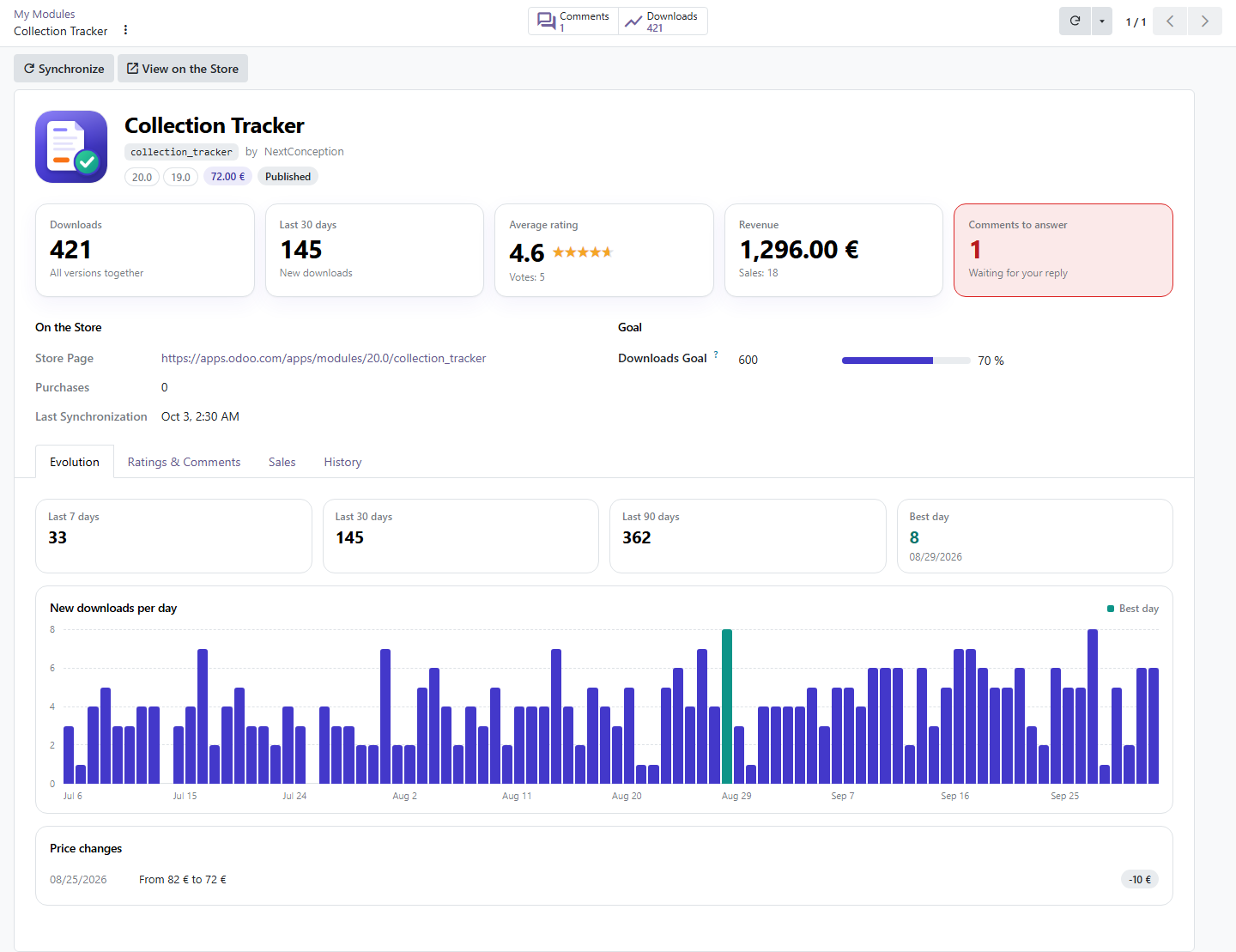Click the pager counter 1 / 1

[1136, 21]
